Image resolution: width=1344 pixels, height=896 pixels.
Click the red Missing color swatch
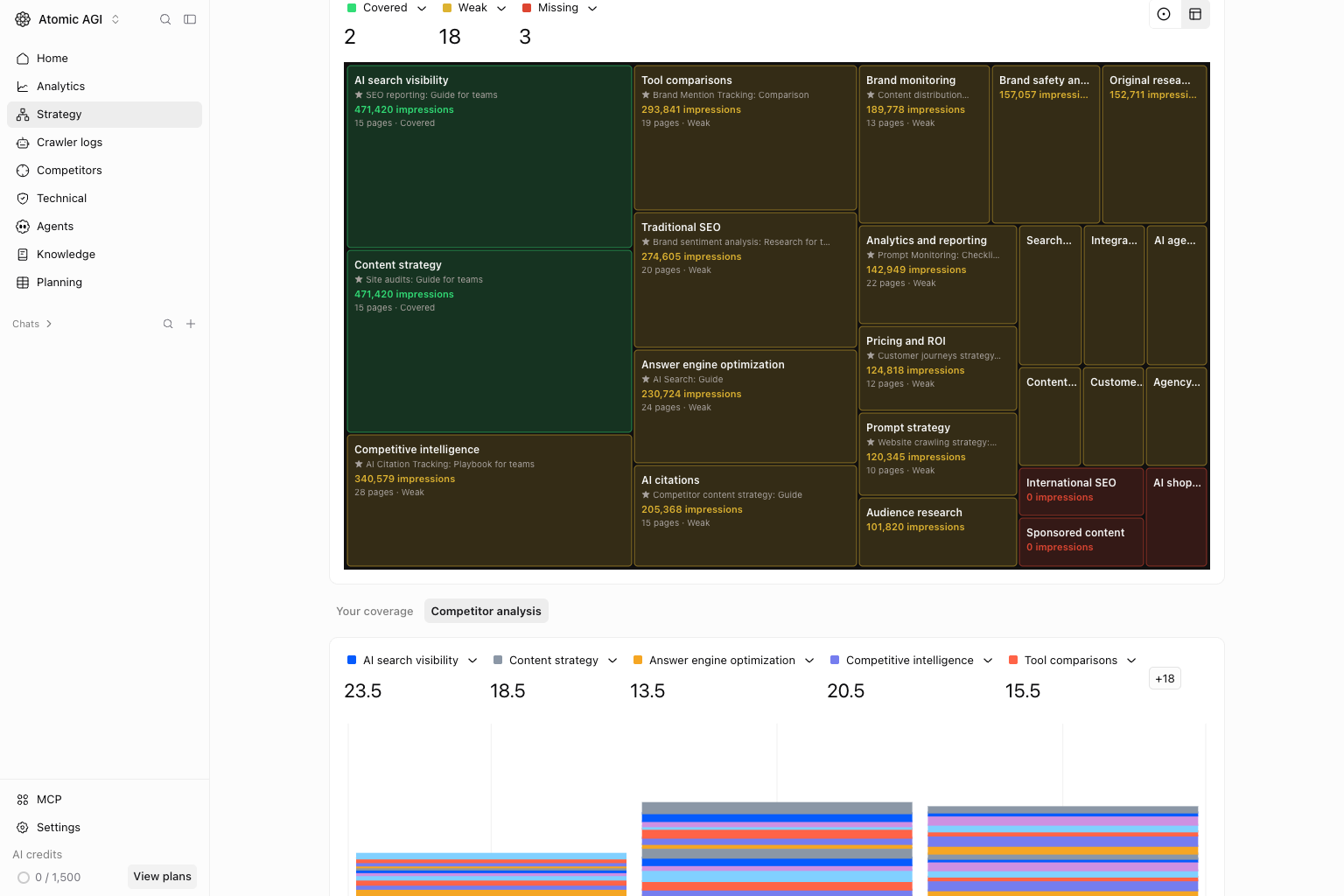(527, 8)
